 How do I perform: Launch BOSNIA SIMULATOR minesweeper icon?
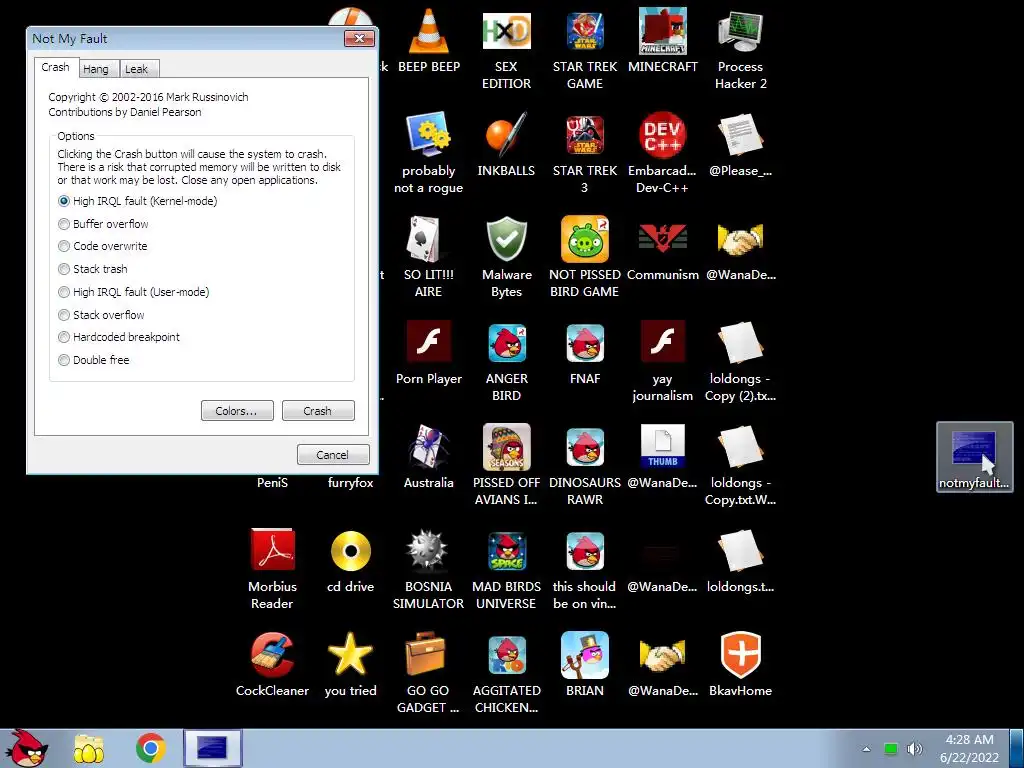coord(428,569)
